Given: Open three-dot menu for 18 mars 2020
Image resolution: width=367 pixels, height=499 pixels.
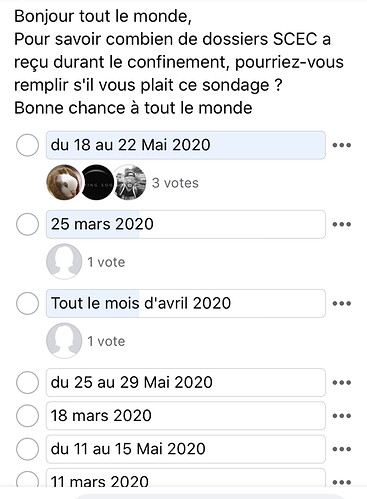Looking at the screenshot, I should pyautogui.click(x=342, y=416).
